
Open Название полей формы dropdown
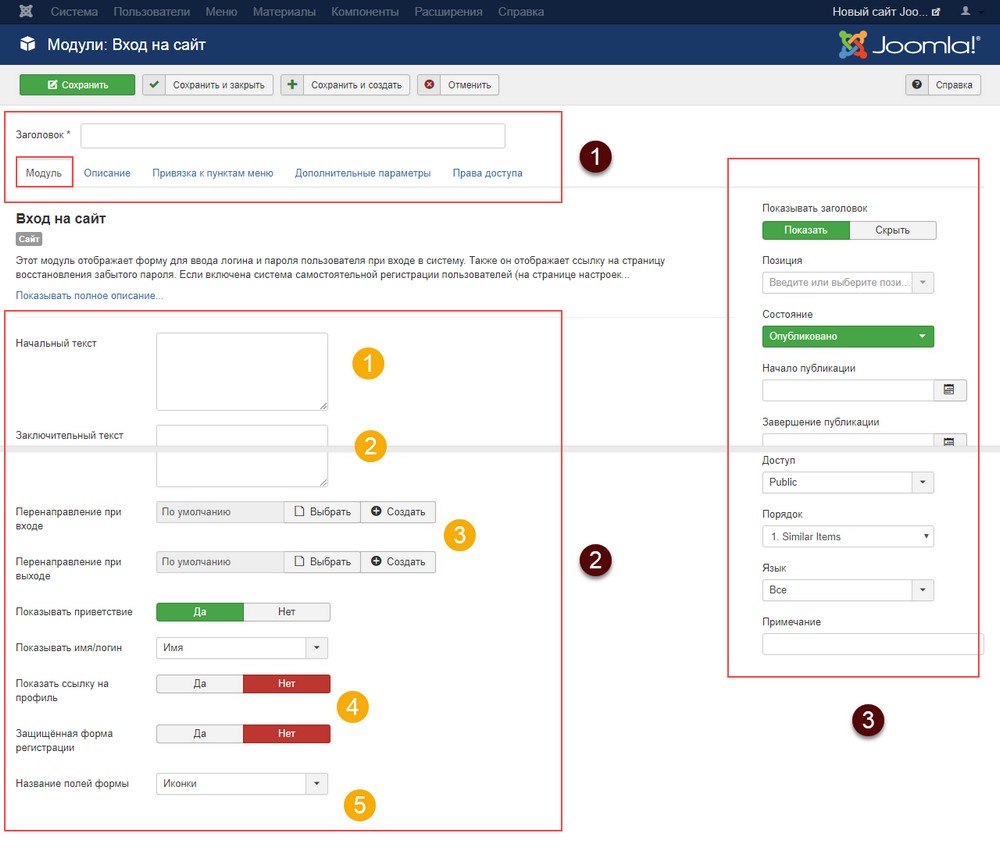click(242, 784)
